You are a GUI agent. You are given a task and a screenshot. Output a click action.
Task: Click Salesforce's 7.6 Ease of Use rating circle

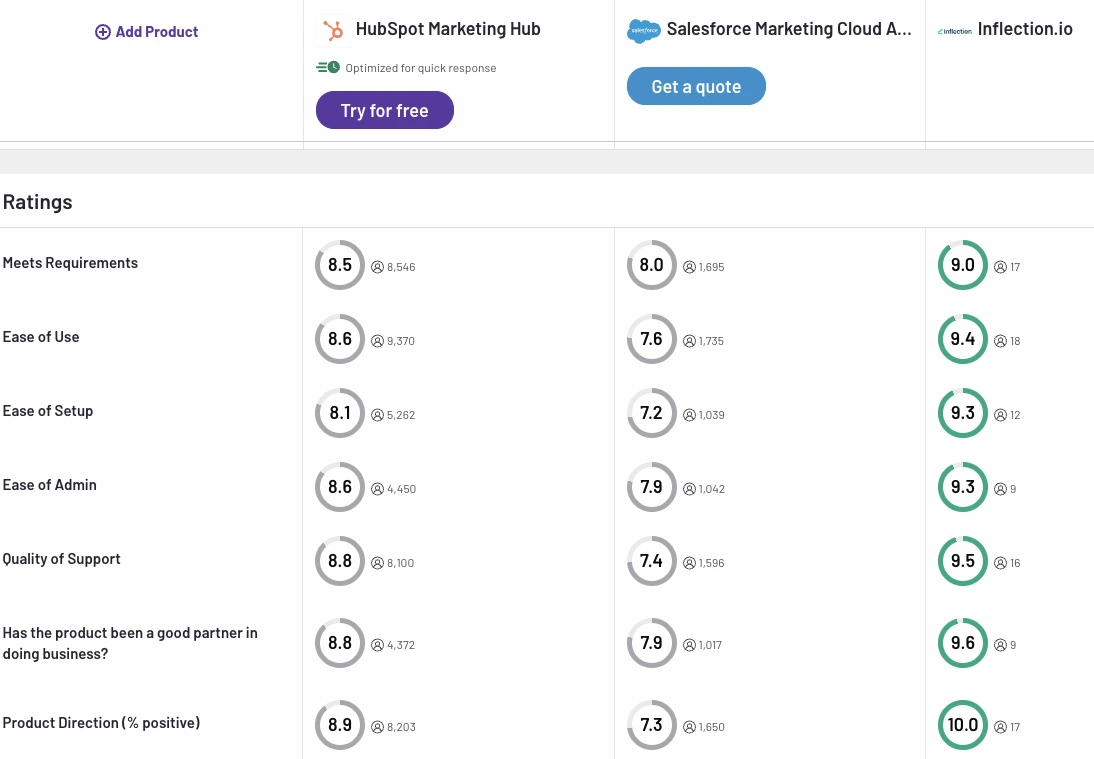651,339
